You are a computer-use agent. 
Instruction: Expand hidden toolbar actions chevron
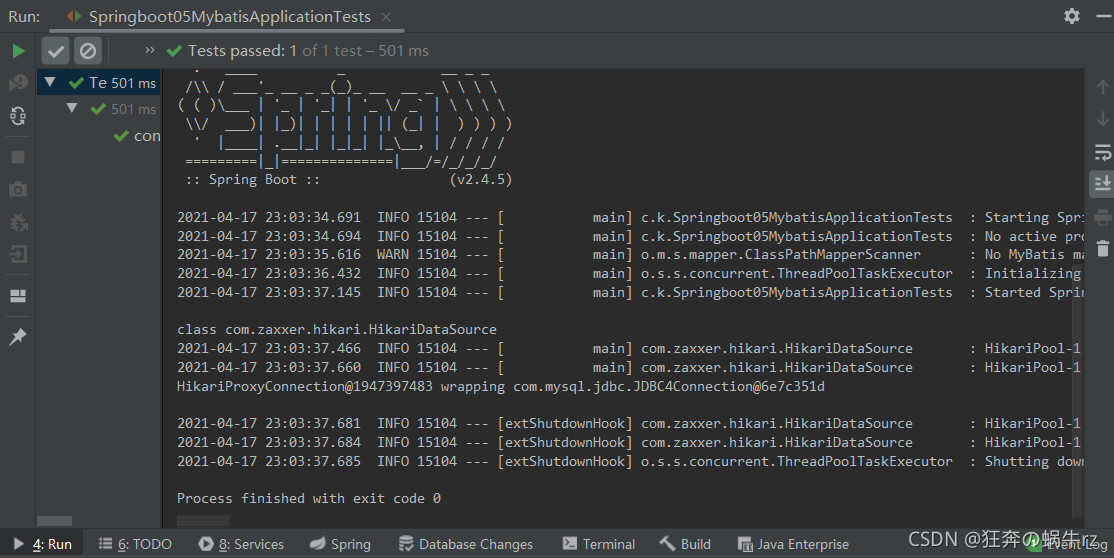click(149, 50)
